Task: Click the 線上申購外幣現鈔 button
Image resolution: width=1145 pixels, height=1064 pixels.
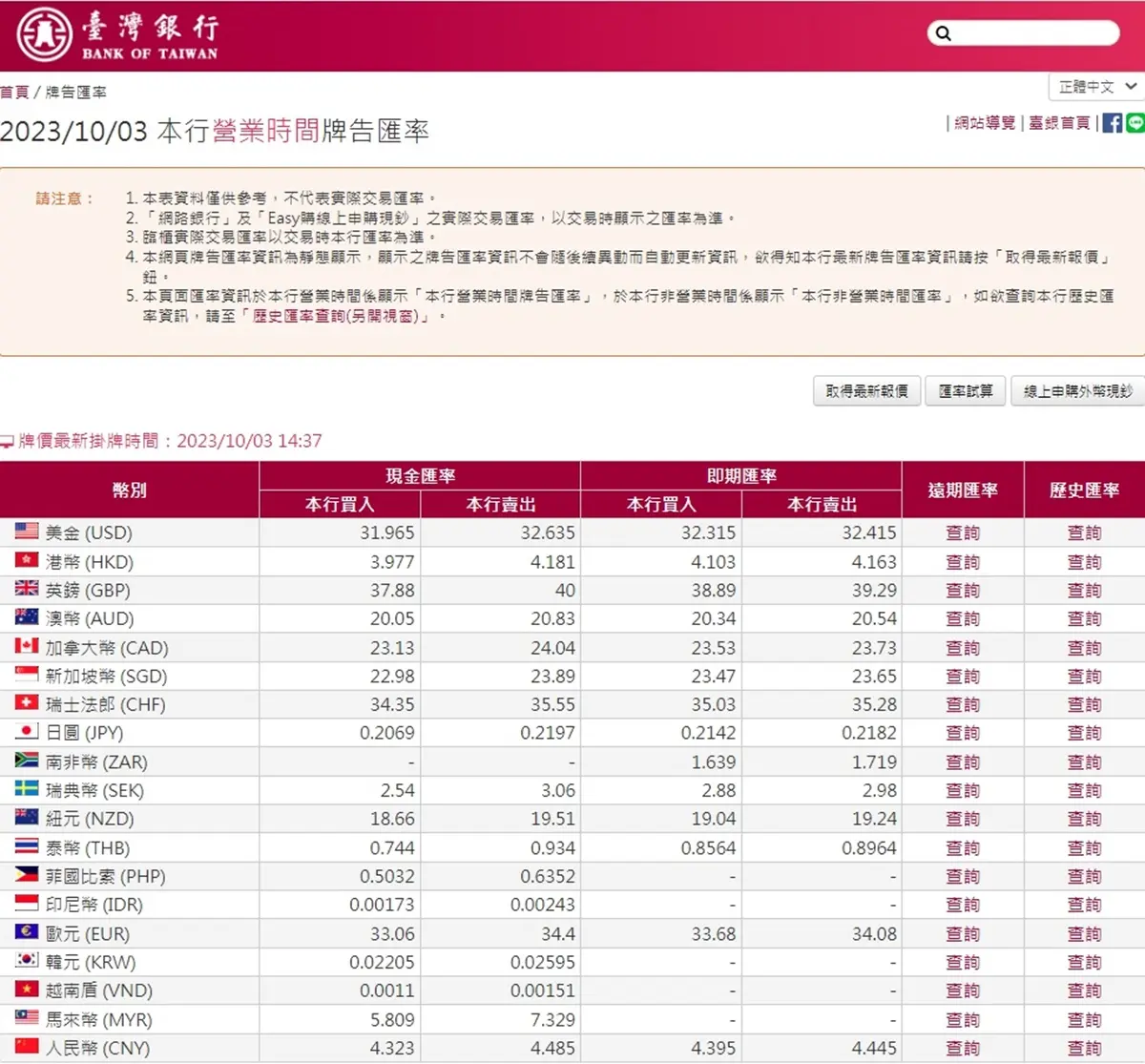Action: point(1078,391)
